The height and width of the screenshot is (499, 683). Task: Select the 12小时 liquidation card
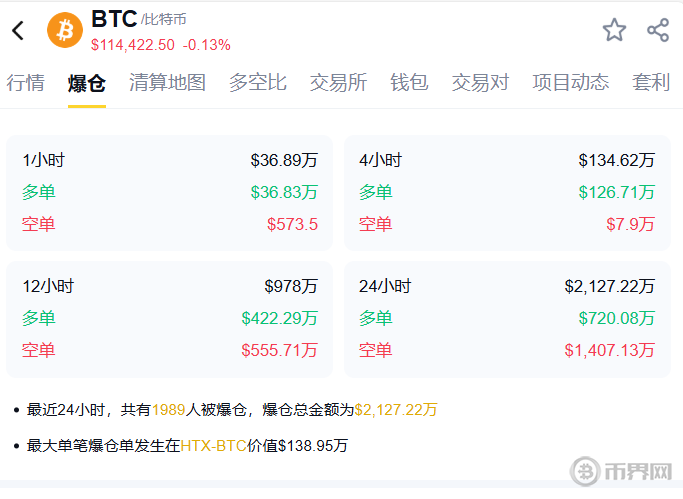[170, 318]
